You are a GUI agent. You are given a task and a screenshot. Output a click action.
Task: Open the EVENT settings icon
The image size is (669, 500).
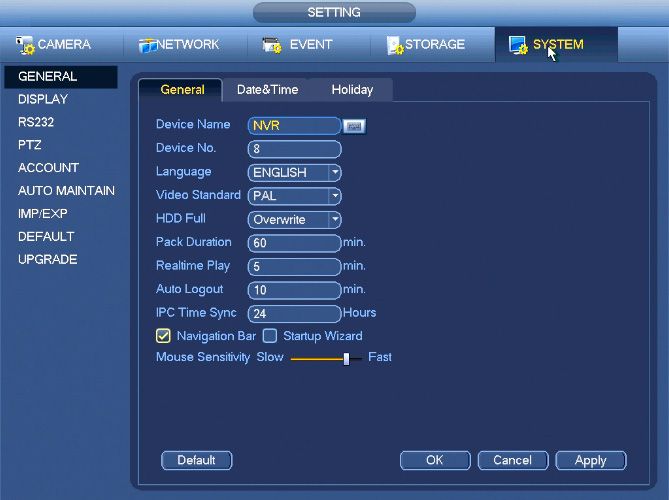pos(272,45)
